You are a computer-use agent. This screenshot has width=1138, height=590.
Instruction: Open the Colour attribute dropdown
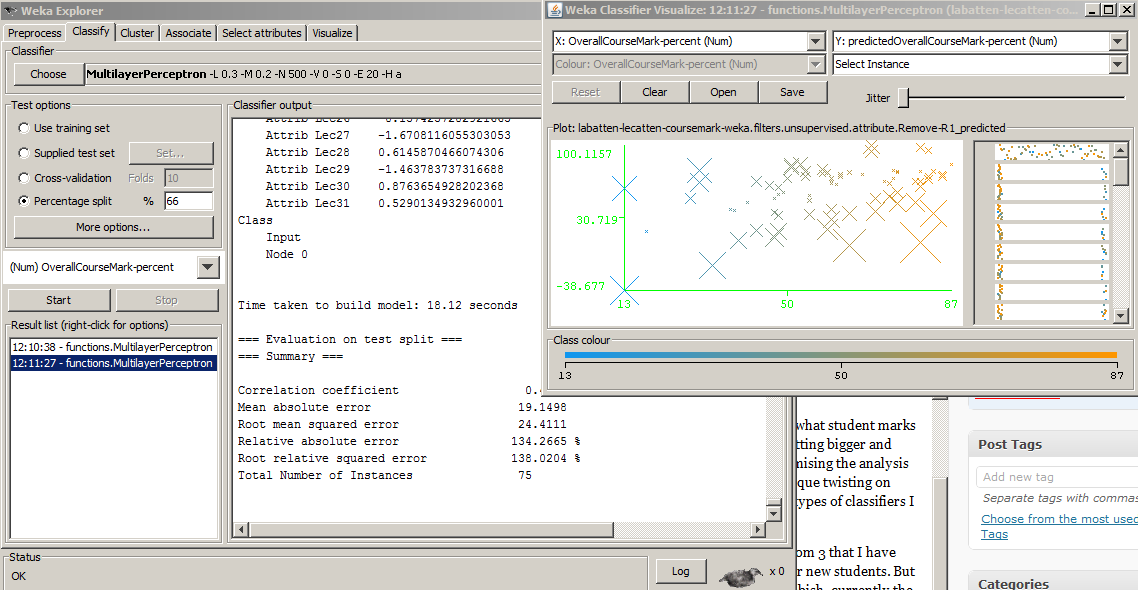816,65
